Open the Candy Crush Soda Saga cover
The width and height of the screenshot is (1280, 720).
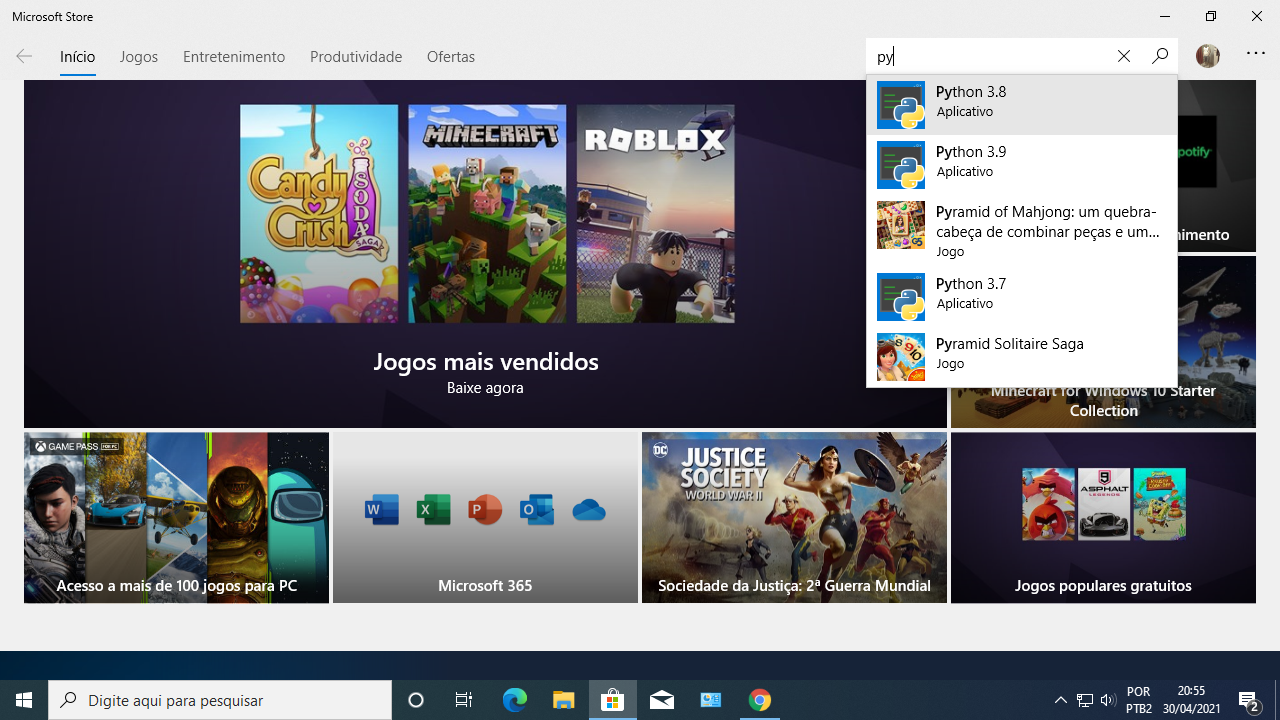[319, 214]
